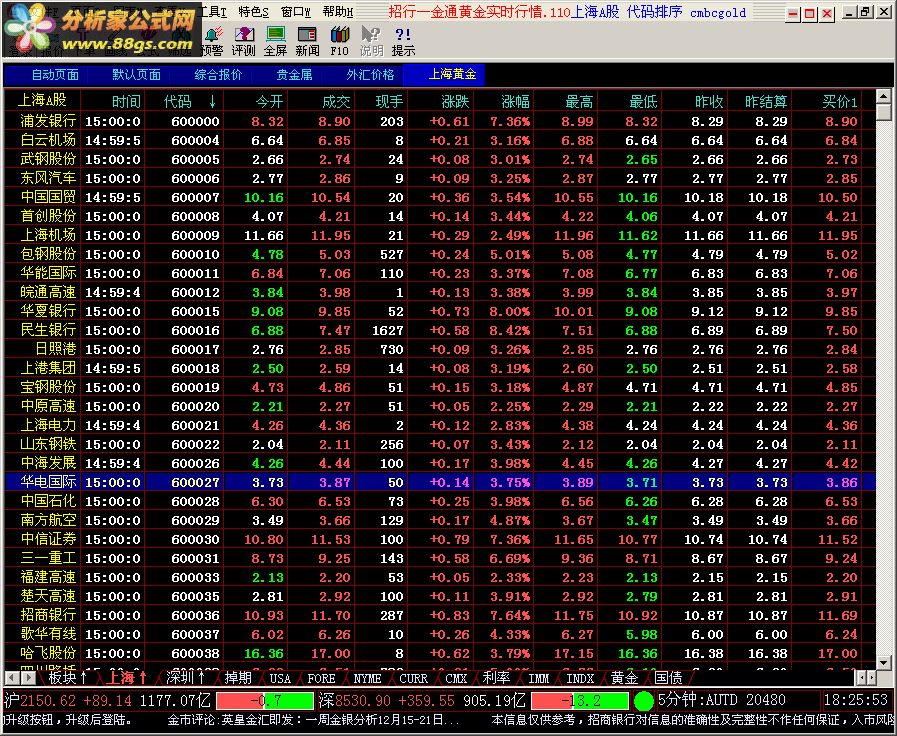Click the 说明 help pointer icon
The width and height of the screenshot is (897, 736).
coord(371,41)
